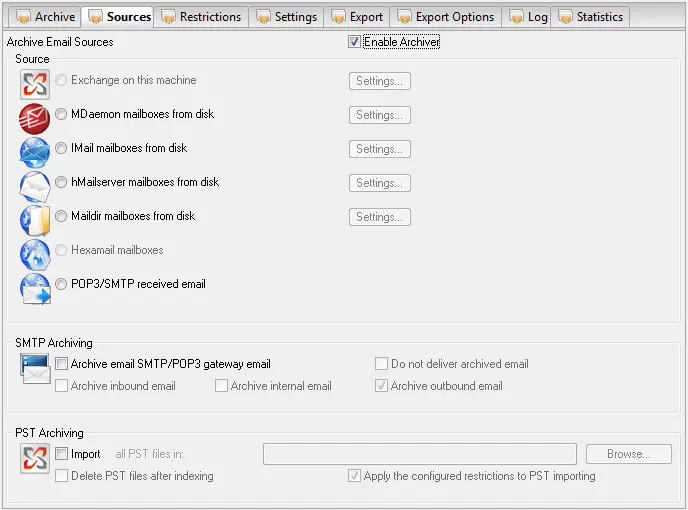Select Maildir mailboxes from disk option

pyautogui.click(x=62, y=216)
